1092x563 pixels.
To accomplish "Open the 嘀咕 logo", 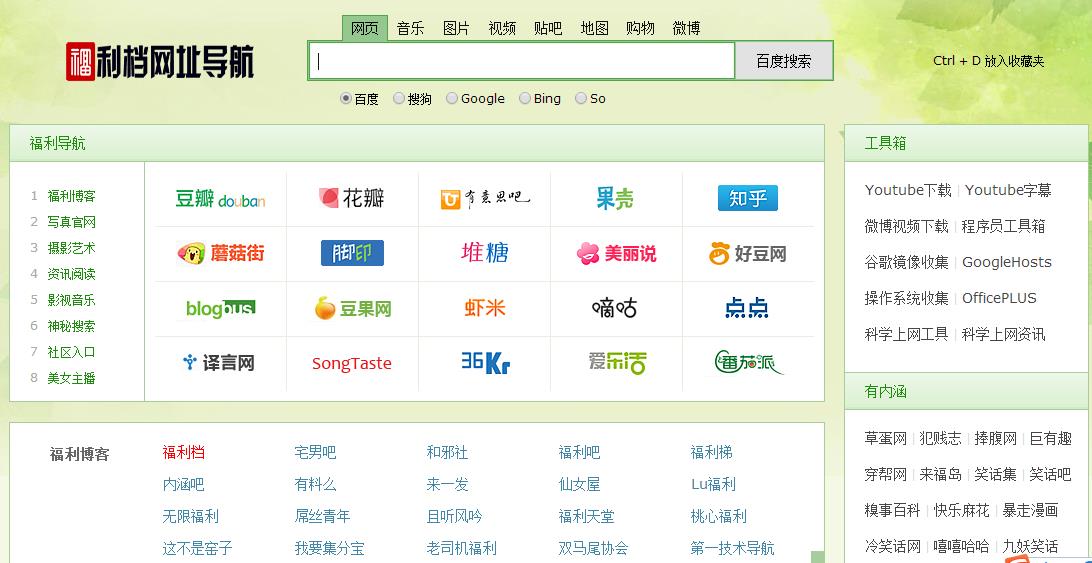I will click(x=614, y=307).
